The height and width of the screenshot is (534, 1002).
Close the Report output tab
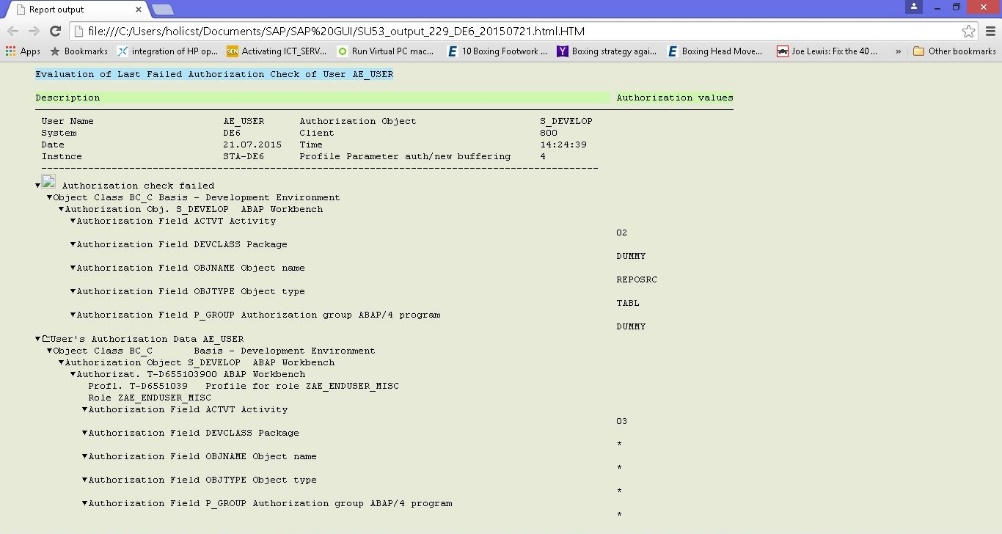coord(139,10)
